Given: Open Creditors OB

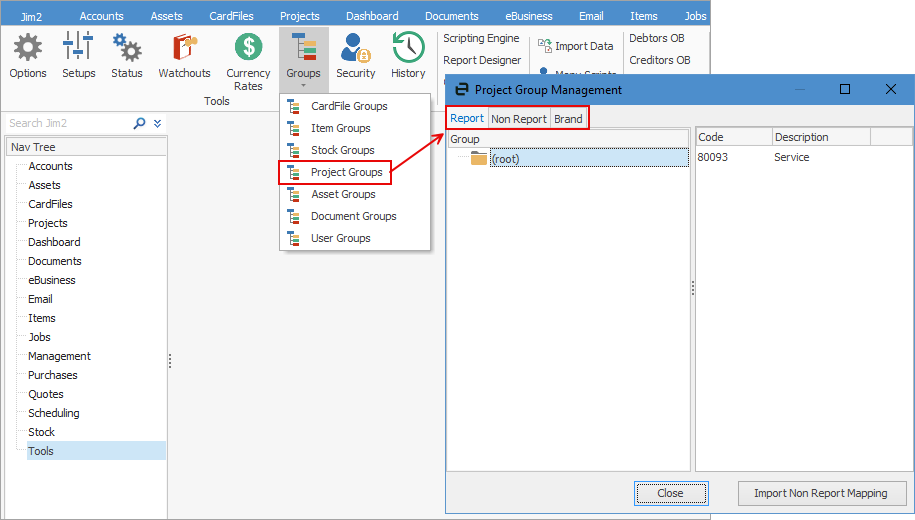Looking at the screenshot, I should pyautogui.click(x=659, y=60).
